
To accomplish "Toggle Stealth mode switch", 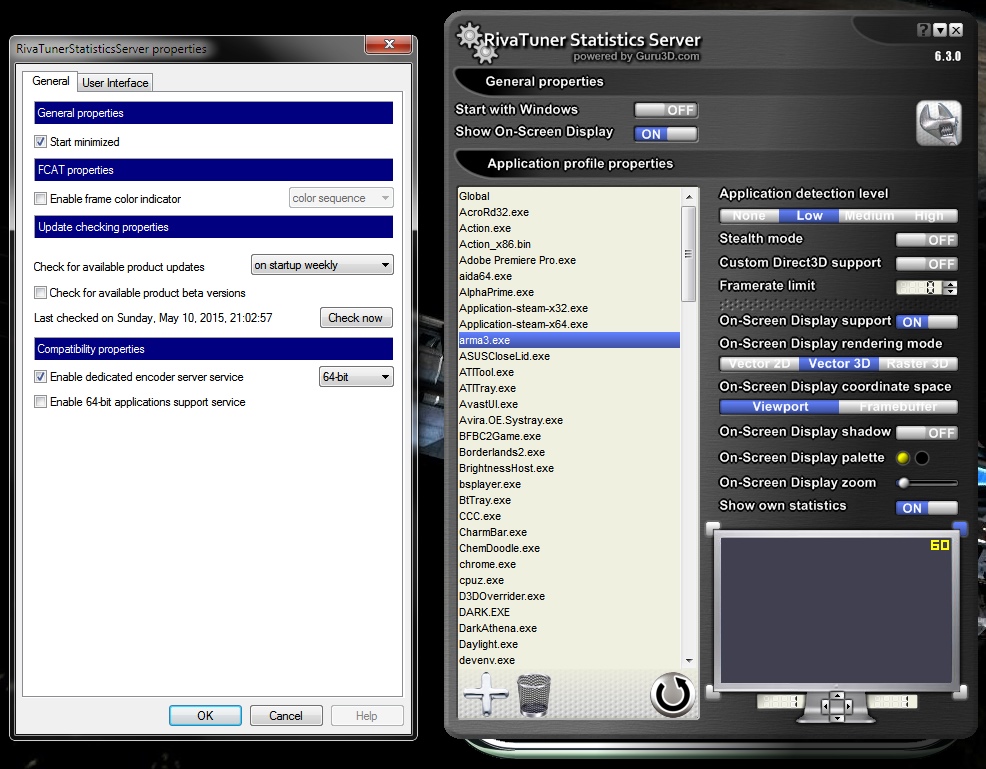I will [926, 240].
